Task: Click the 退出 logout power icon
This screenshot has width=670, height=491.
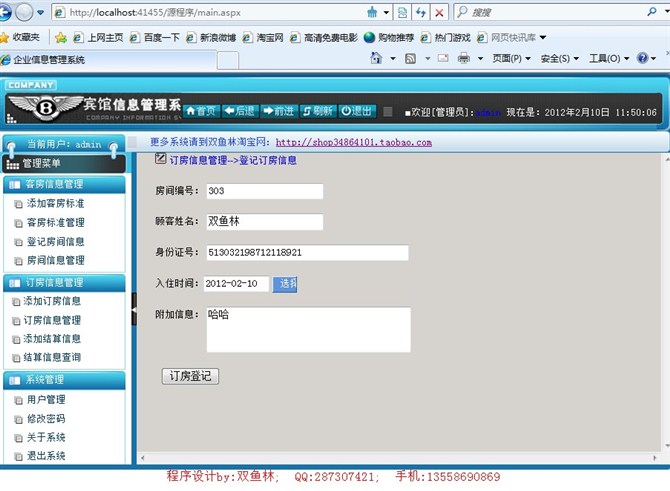Action: click(x=357, y=111)
